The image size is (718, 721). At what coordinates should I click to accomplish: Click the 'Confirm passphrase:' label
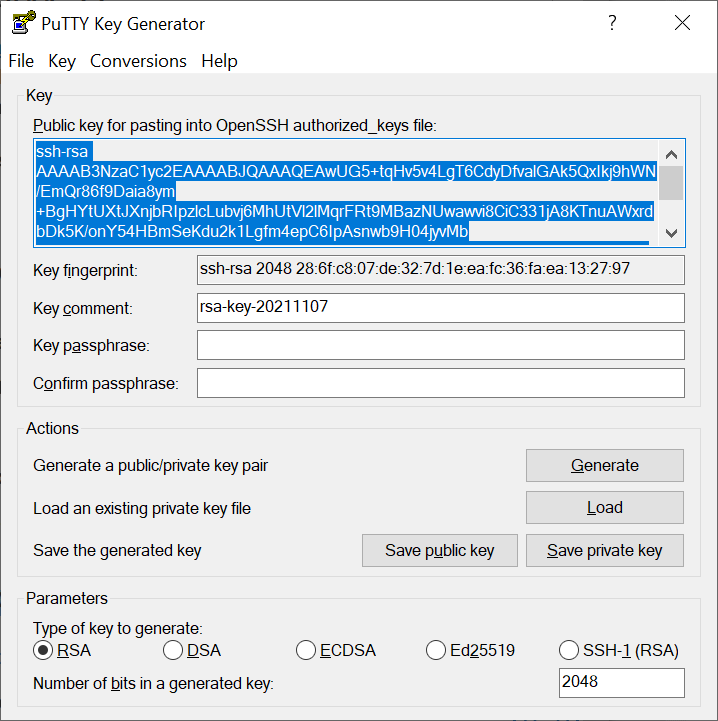click(106, 383)
